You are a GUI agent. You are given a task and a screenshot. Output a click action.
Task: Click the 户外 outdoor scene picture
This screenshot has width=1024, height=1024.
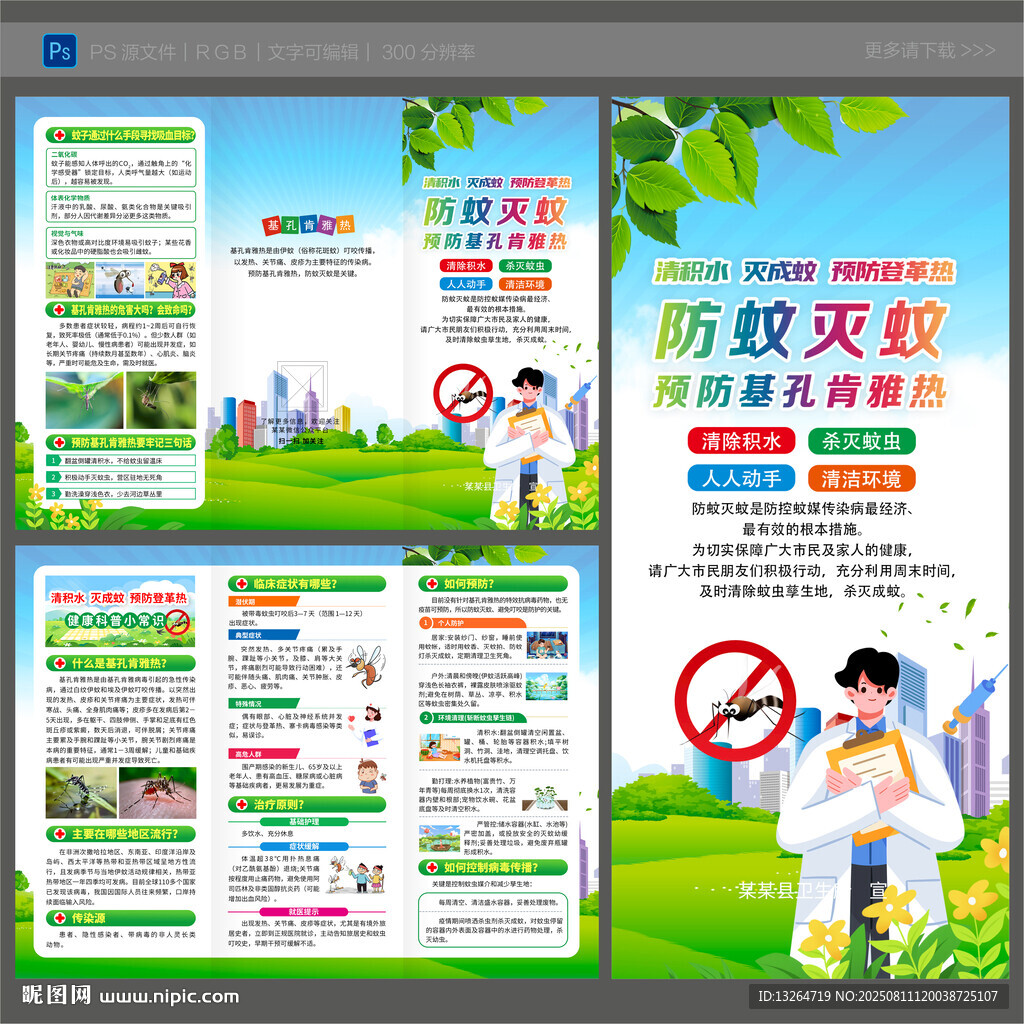(x=547, y=686)
